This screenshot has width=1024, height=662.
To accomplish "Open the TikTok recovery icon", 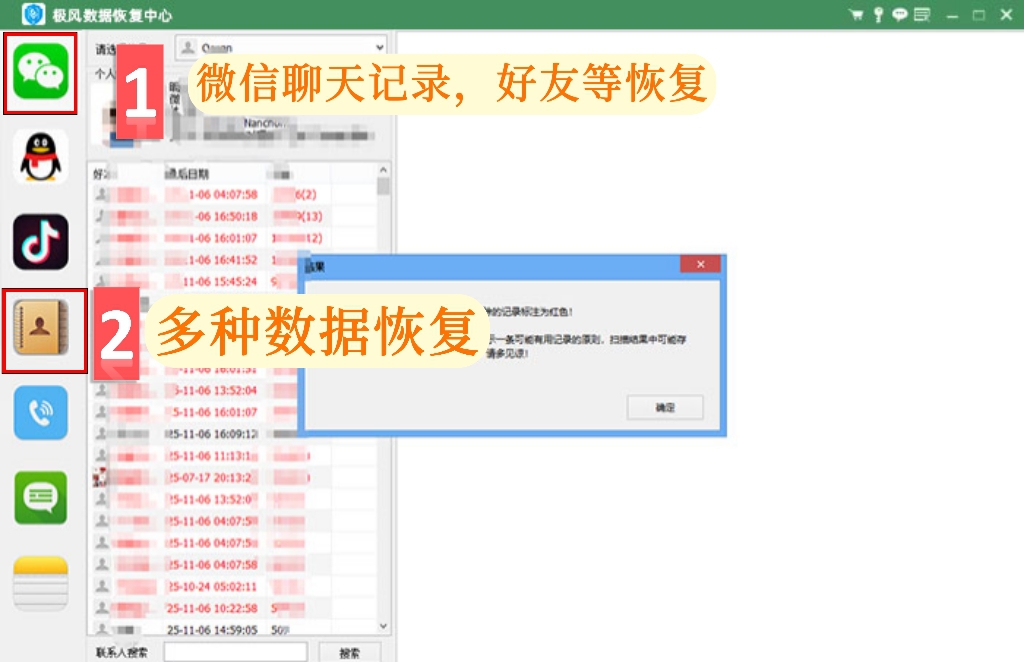I will (40, 242).
